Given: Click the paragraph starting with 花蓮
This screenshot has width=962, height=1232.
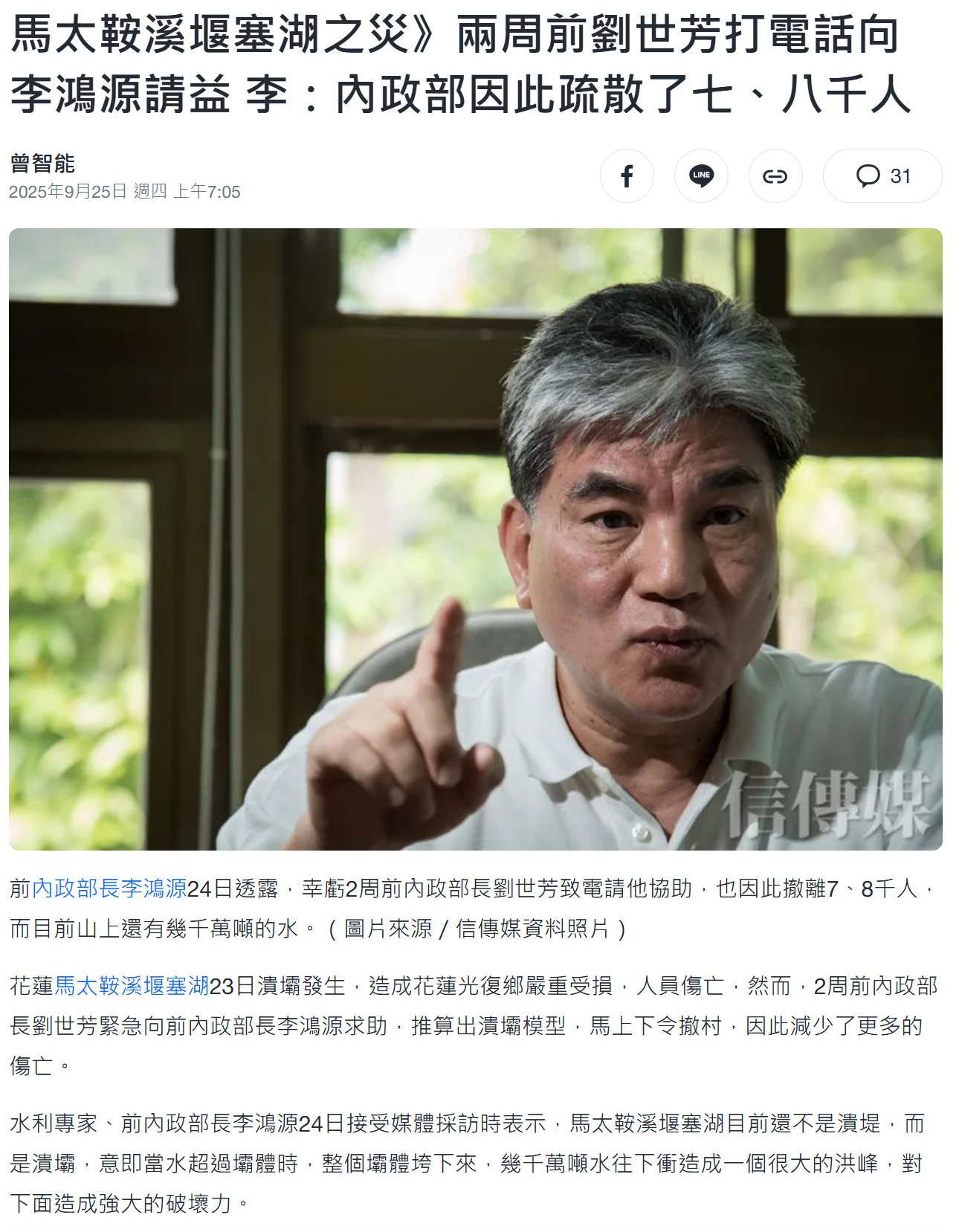Looking at the screenshot, I should (x=474, y=1026).
